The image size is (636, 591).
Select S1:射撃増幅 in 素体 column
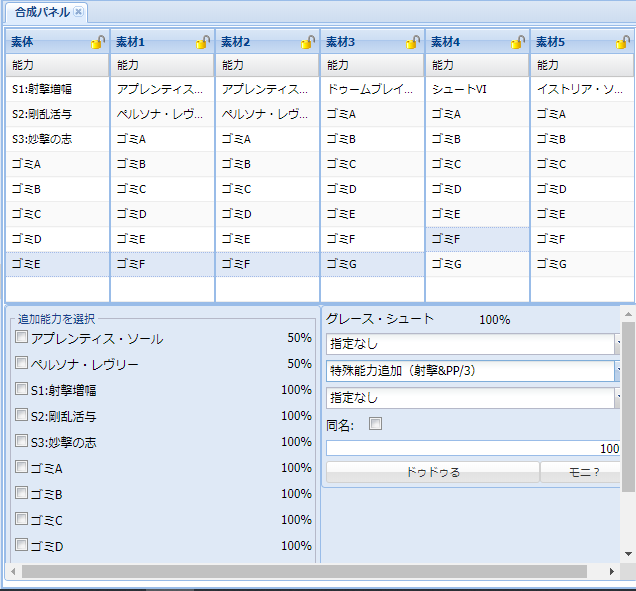point(57,89)
